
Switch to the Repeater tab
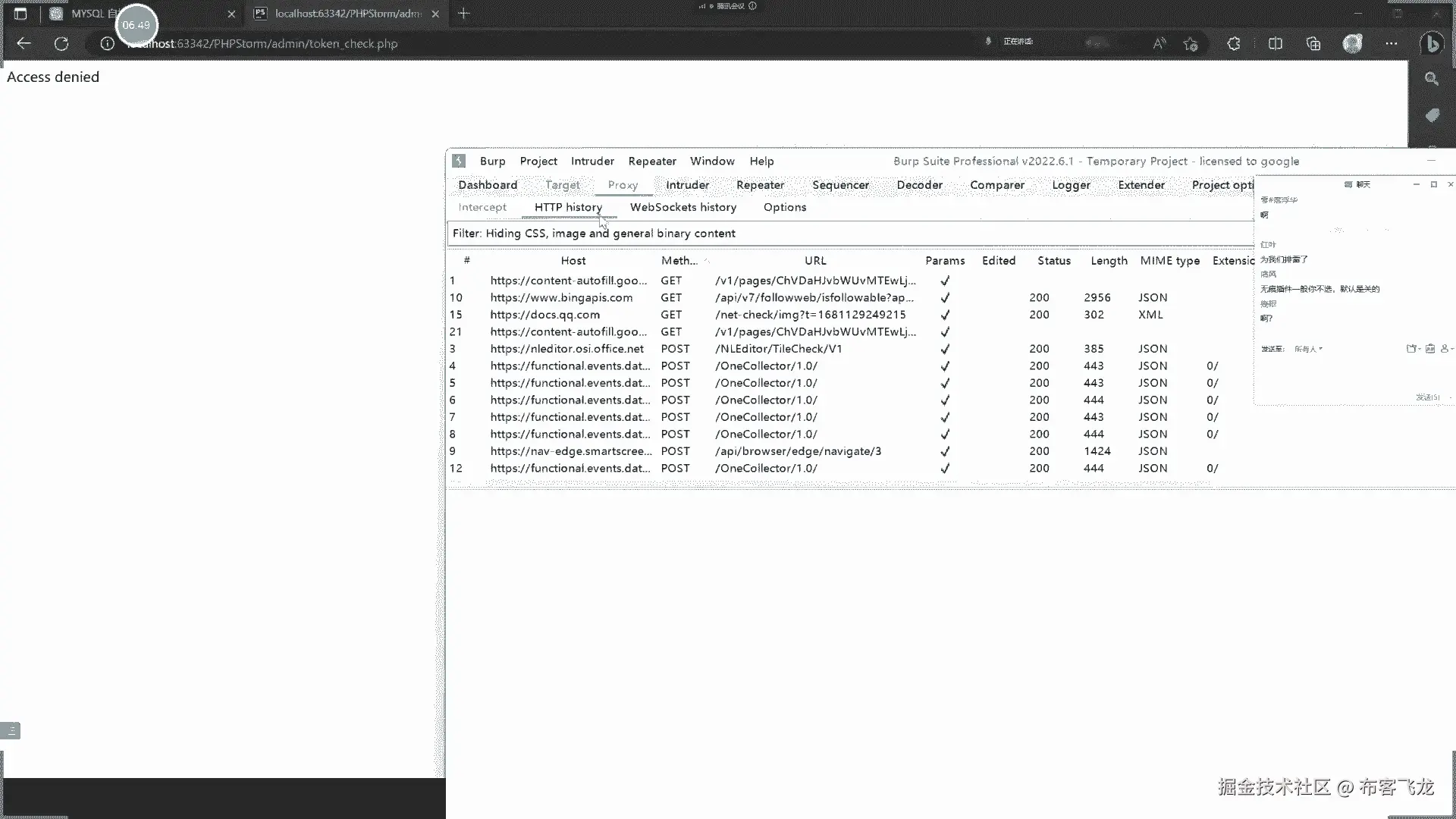tap(760, 185)
